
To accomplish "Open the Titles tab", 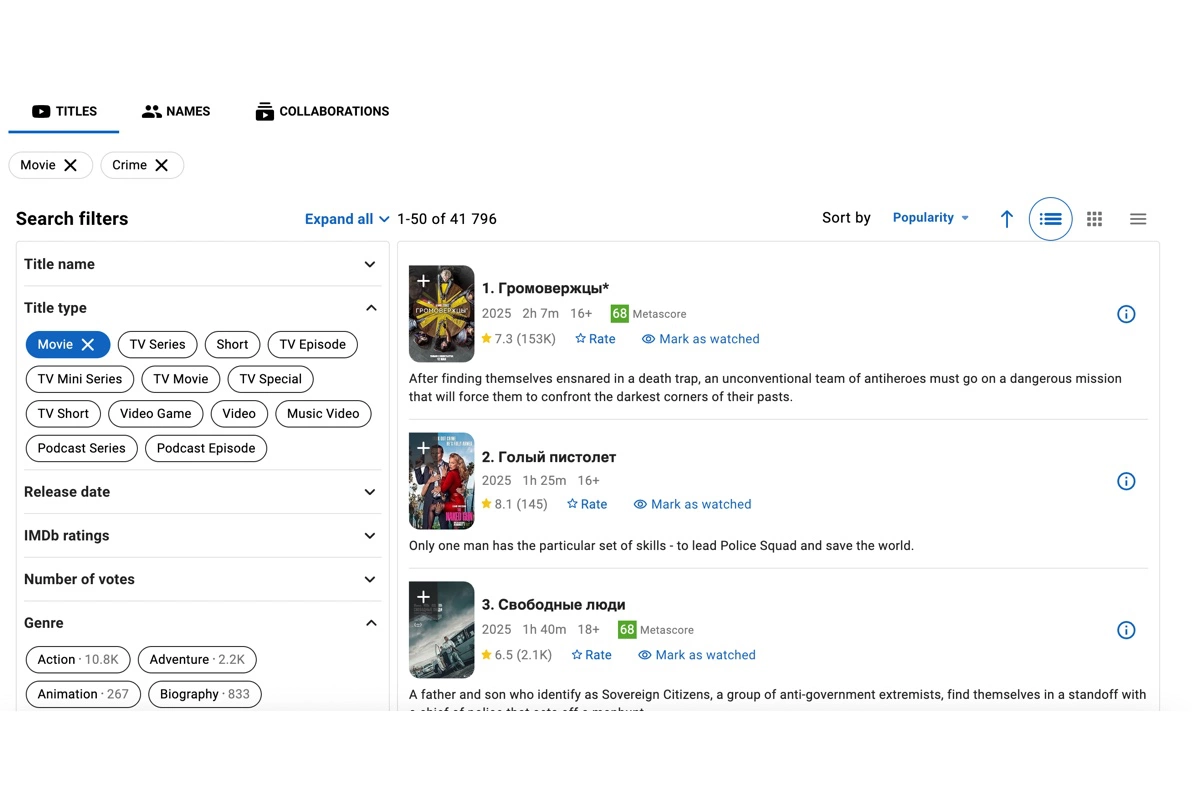I will tap(64, 111).
